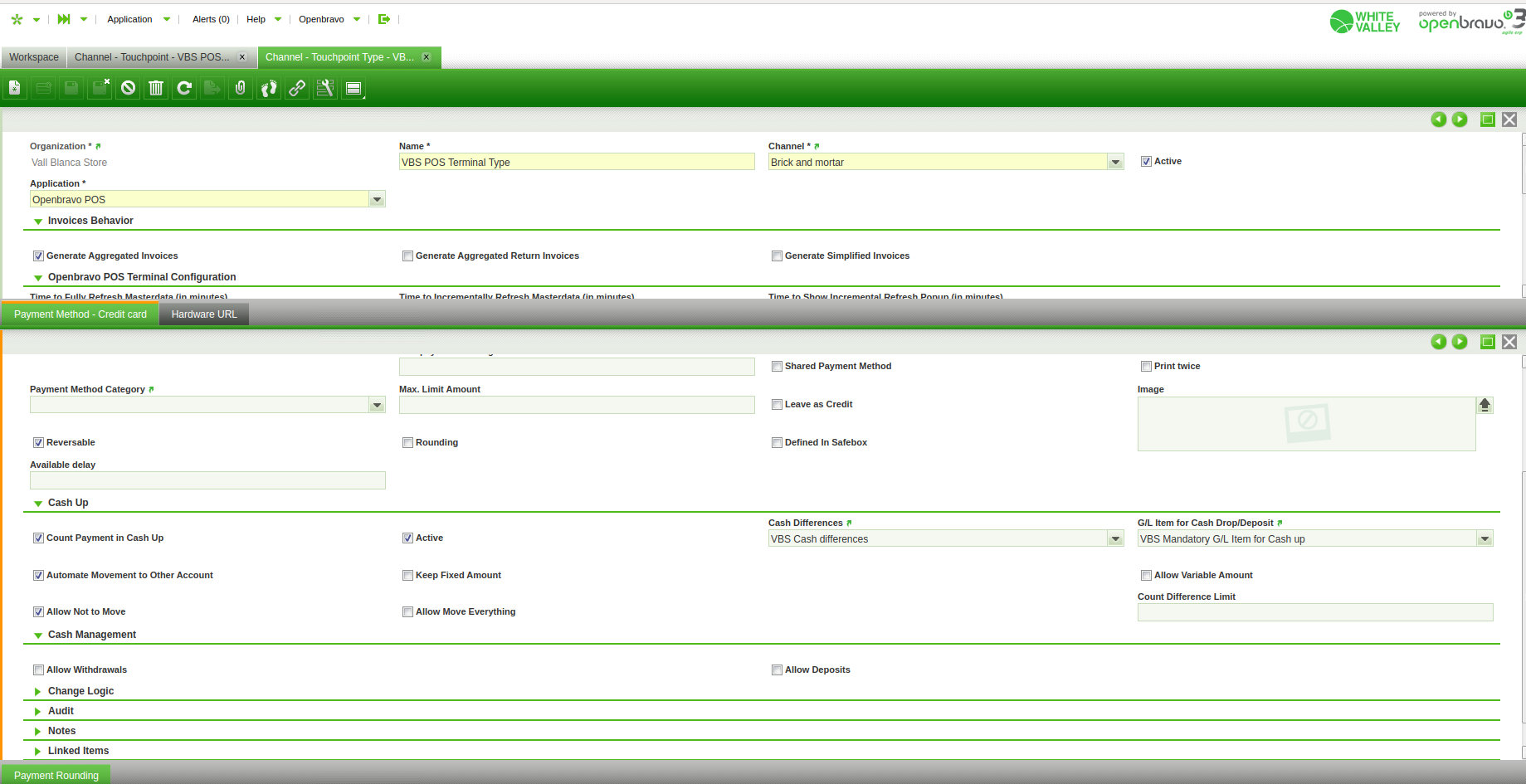Open attachments with the paperclip icon

pos(241,88)
